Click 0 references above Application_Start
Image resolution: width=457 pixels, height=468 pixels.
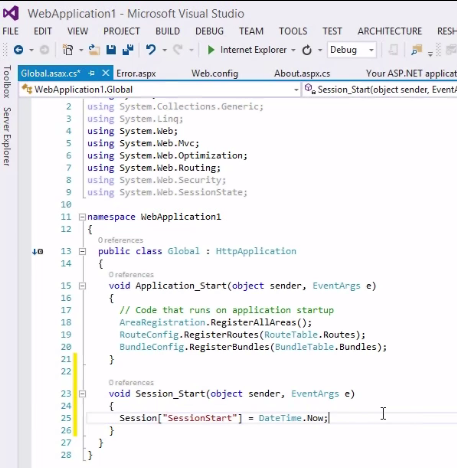(x=131, y=275)
